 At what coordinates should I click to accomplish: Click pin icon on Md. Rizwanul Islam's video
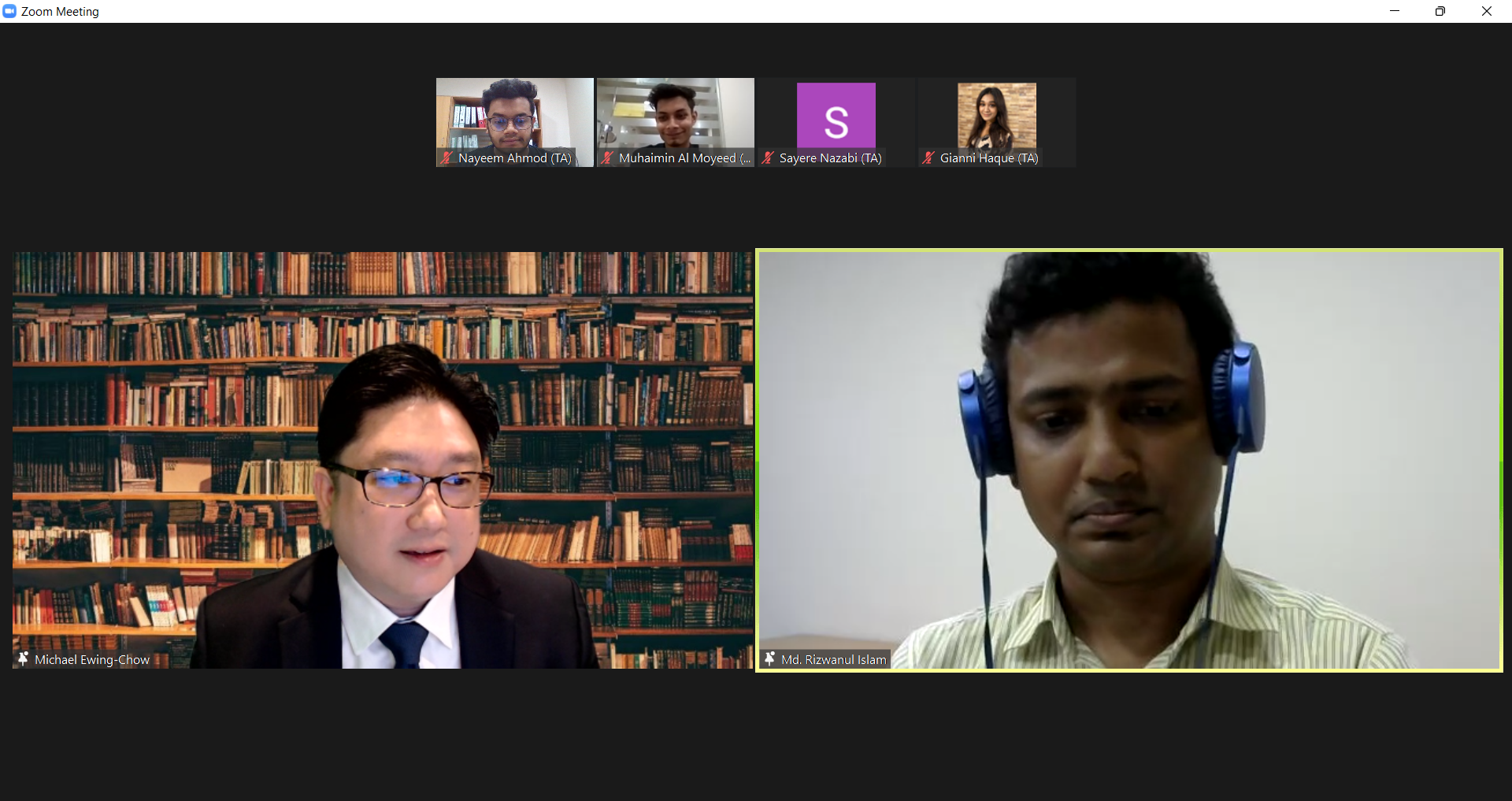click(769, 659)
